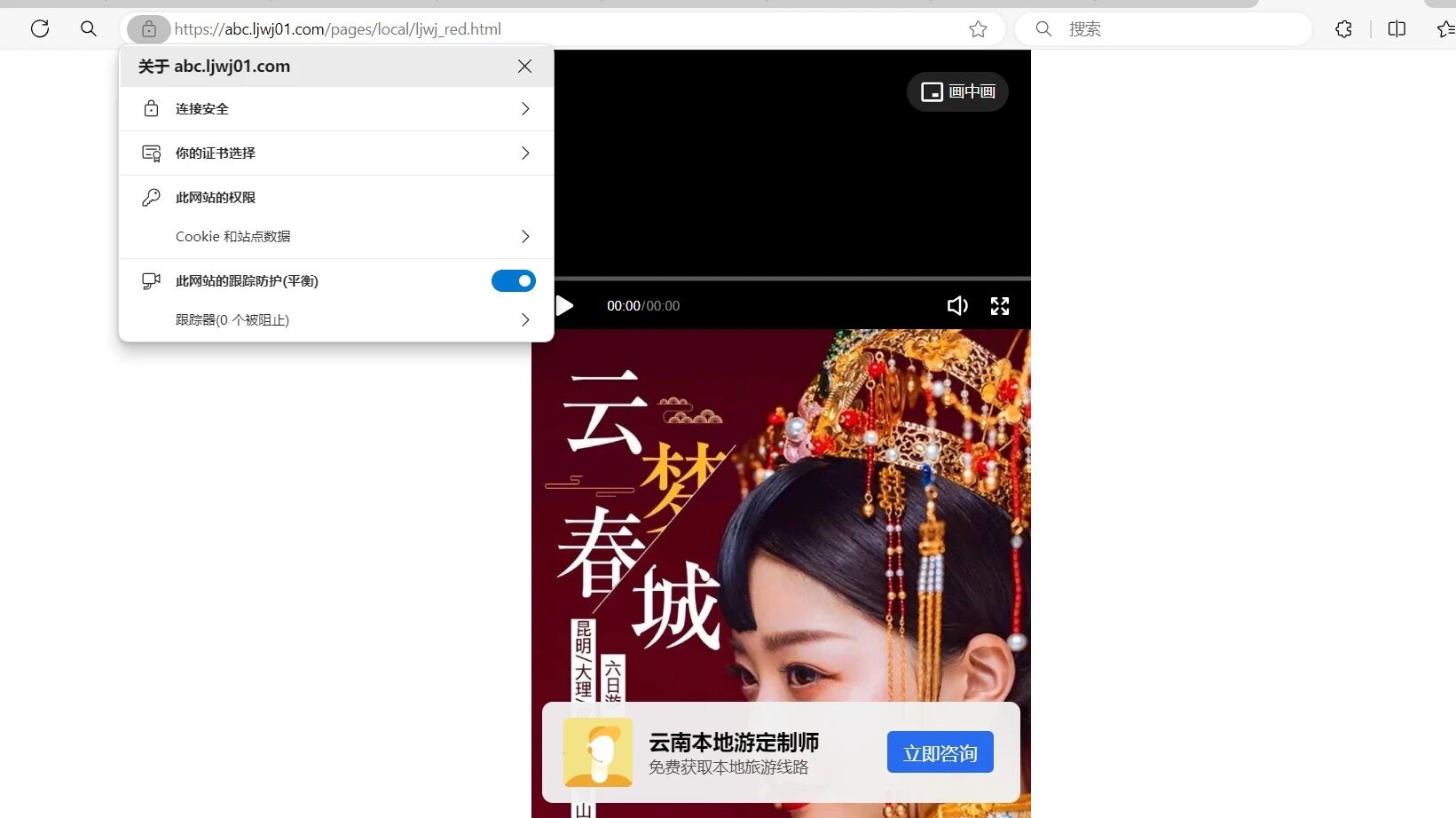Click tracking prevention icon beside 此网站的跟踪防护
The height and width of the screenshot is (818, 1456).
click(x=152, y=280)
